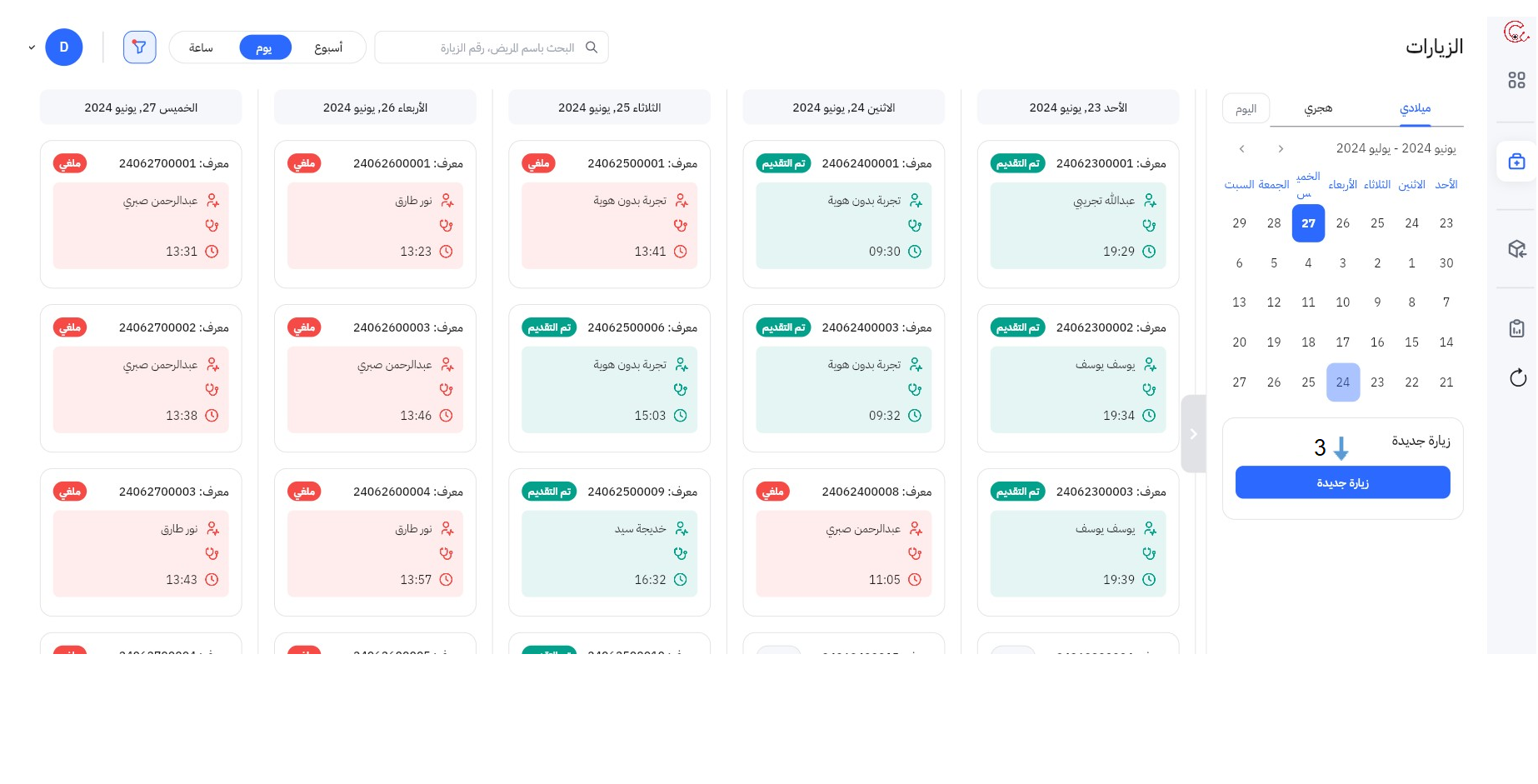
Task: Select the هجري calendar tab
Action: (1318, 108)
